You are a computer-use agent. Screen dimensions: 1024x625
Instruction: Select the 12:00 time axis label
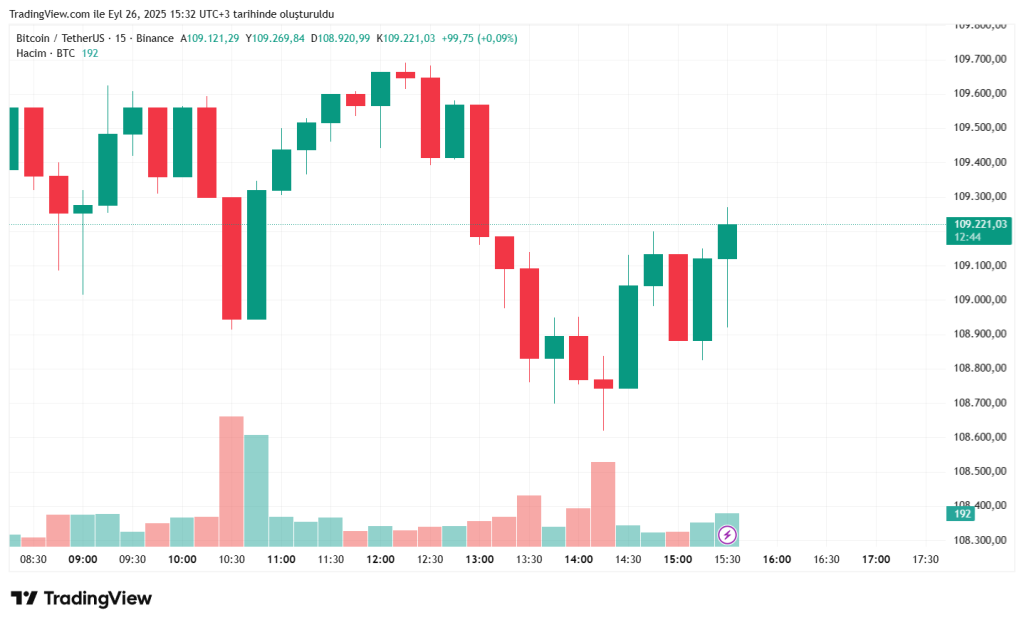pos(380,560)
